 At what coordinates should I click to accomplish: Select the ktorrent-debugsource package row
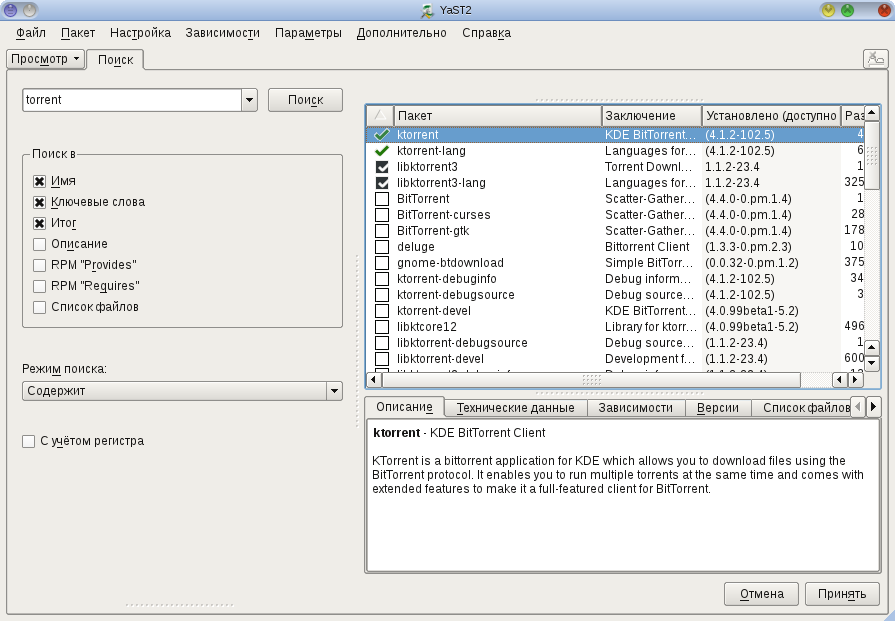(x=615, y=295)
